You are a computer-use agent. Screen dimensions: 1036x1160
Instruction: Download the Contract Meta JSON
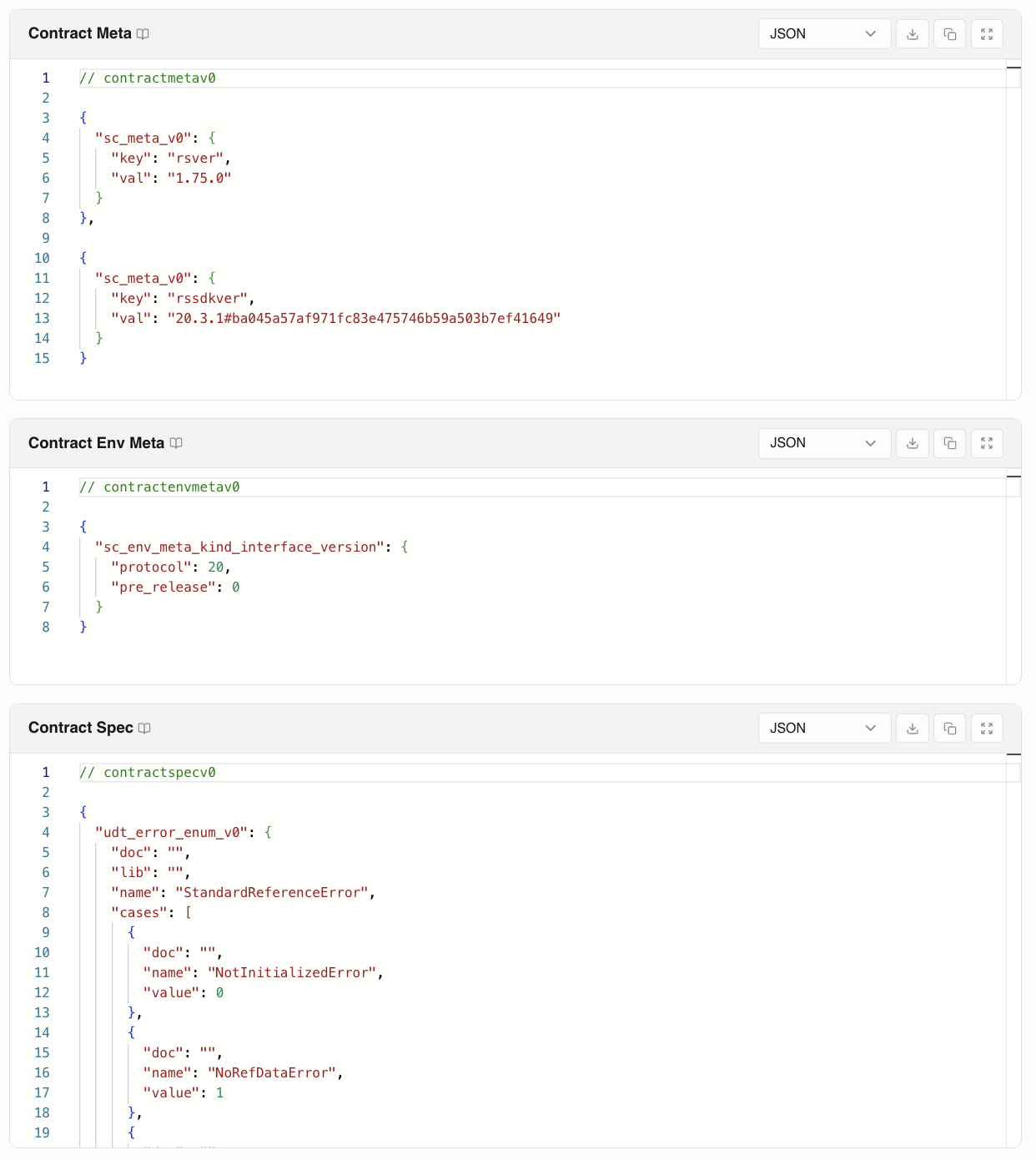coord(913,34)
